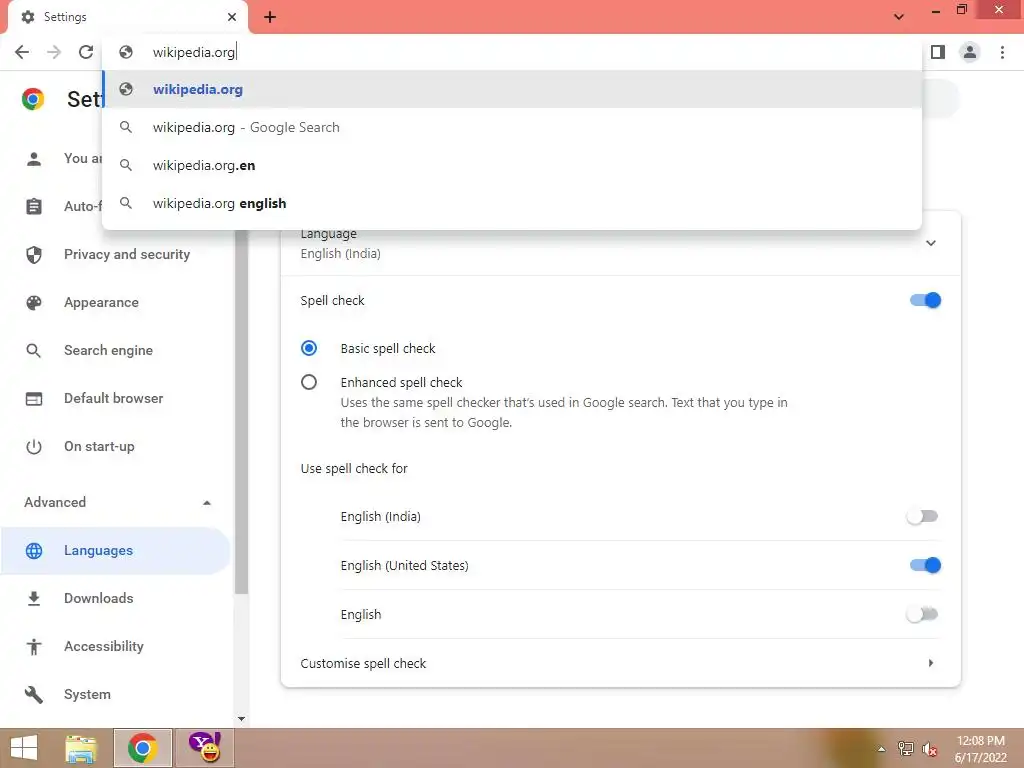Screen dimensions: 1024x768
Task: Choose wikipedia.org.en suggestion
Action: point(512,165)
